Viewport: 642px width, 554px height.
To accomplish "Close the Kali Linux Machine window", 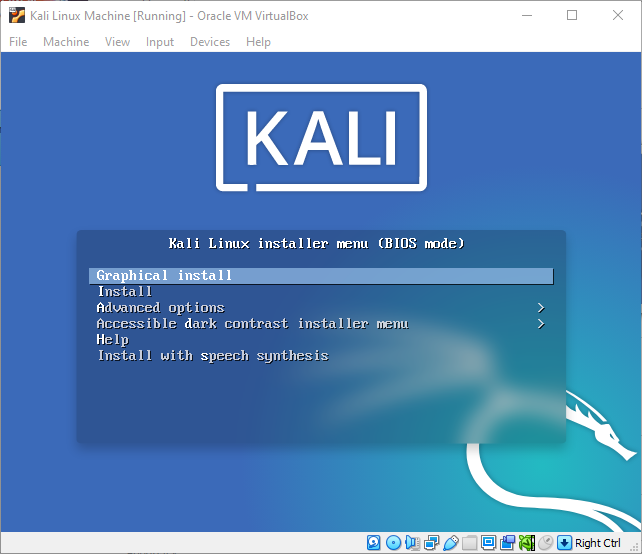I will 618,16.
